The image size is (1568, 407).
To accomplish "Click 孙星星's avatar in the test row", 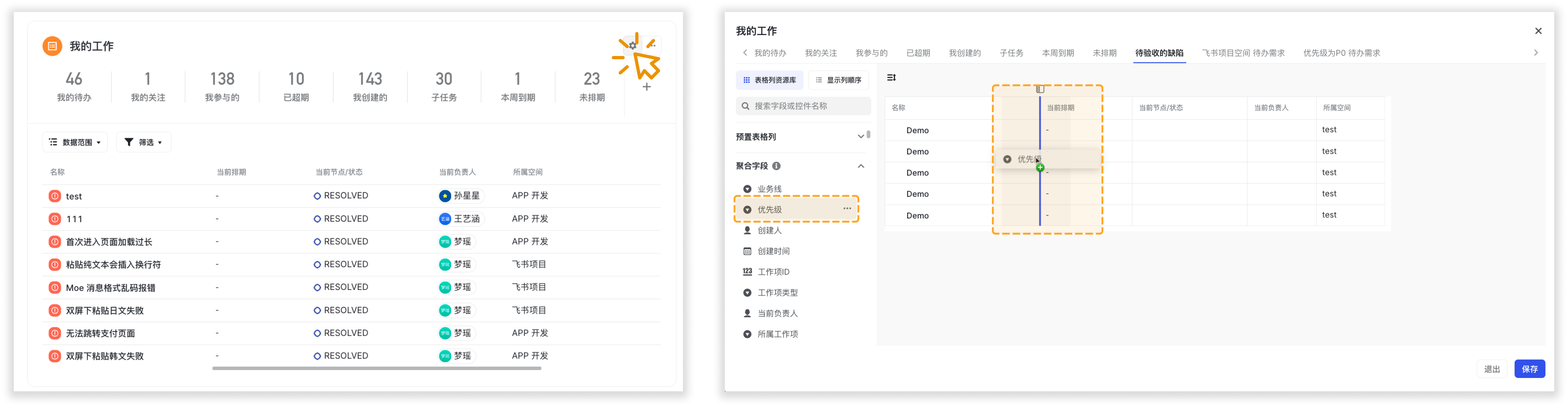I will click(x=445, y=196).
